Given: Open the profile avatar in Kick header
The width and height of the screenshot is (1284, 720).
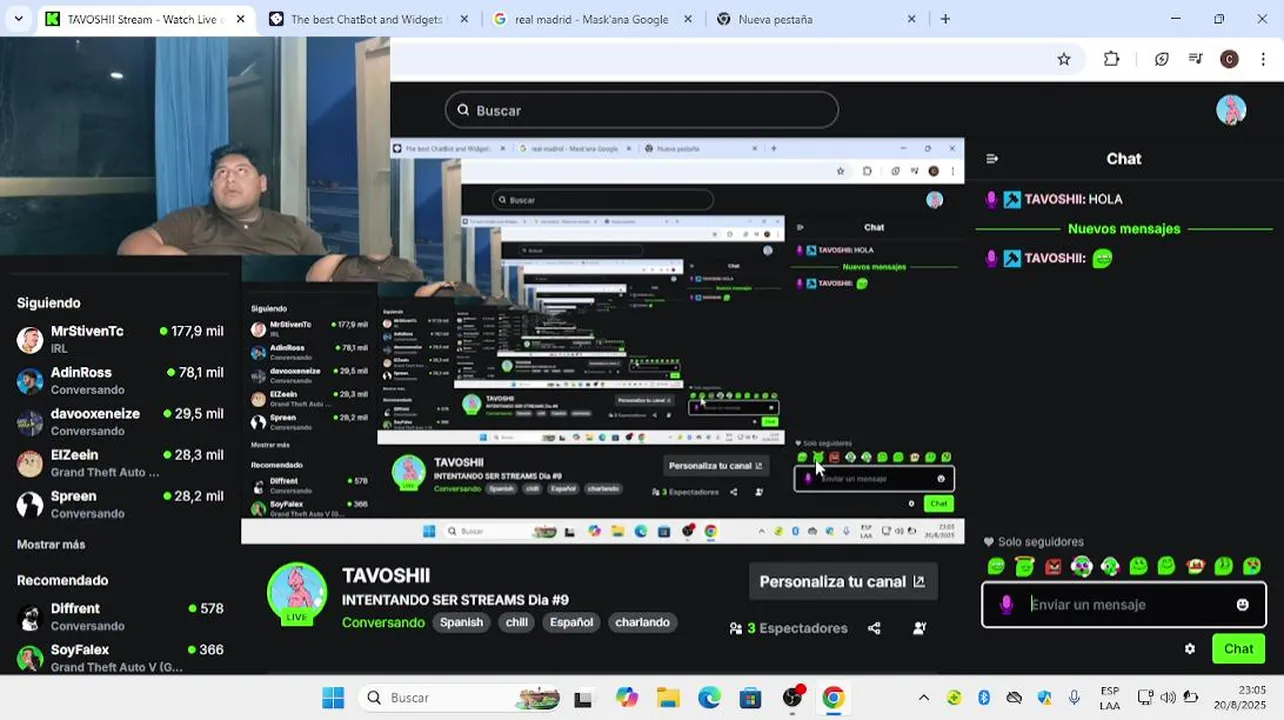Looking at the screenshot, I should (x=1231, y=110).
